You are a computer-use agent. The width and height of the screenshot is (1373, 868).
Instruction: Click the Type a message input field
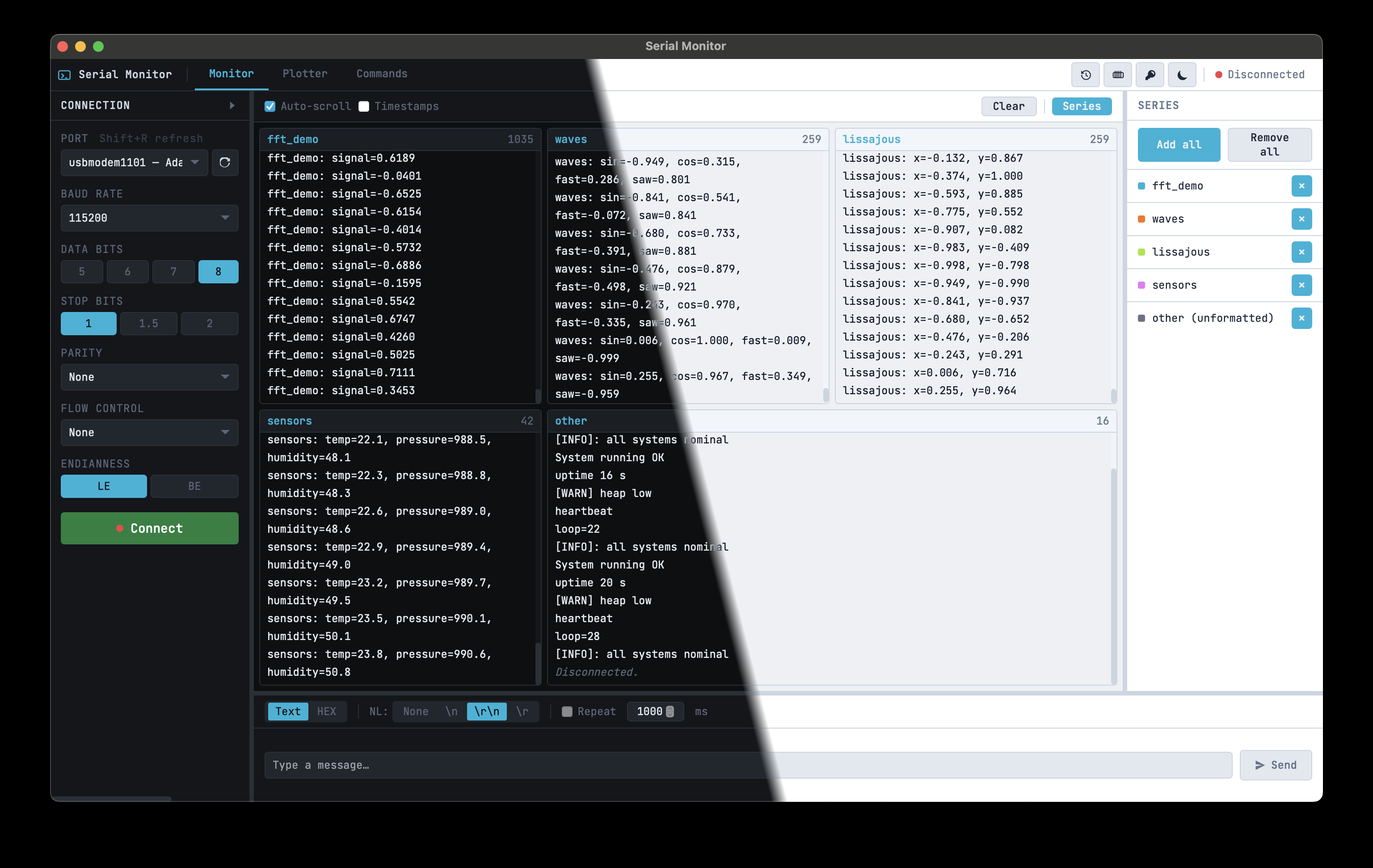coord(748,765)
